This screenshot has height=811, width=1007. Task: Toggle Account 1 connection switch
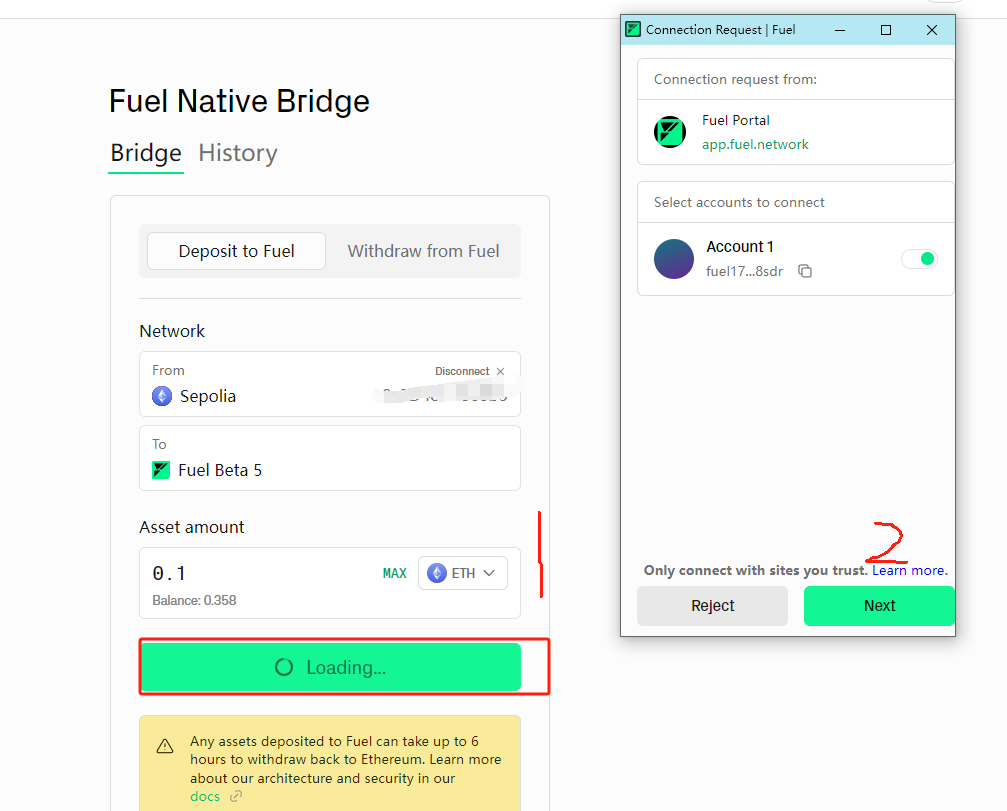point(919,259)
